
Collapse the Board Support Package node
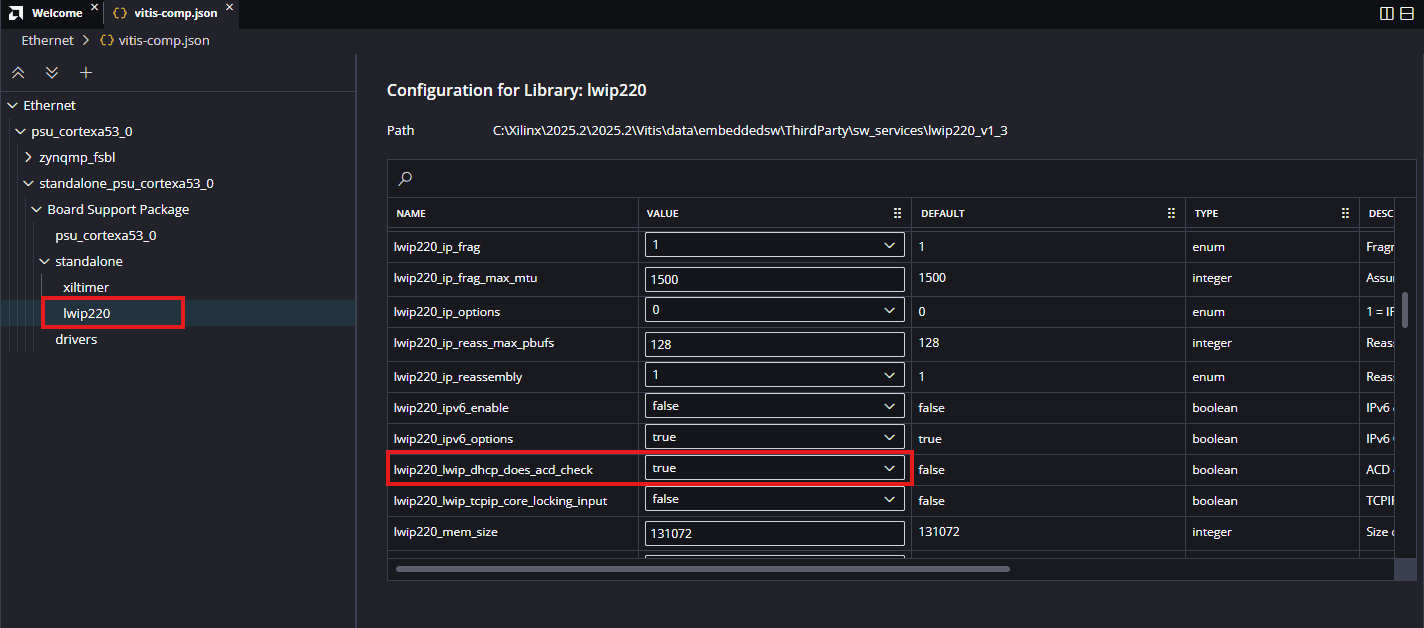[x=37, y=210]
